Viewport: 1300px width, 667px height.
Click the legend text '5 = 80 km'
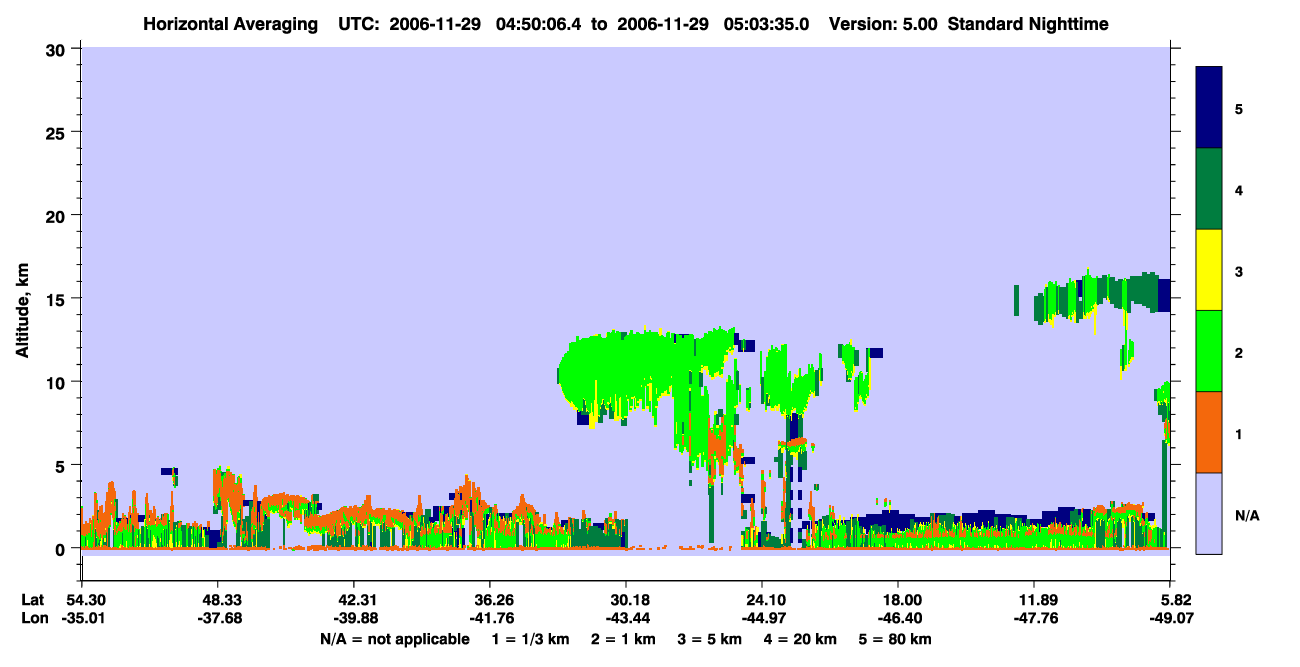[x=897, y=639]
